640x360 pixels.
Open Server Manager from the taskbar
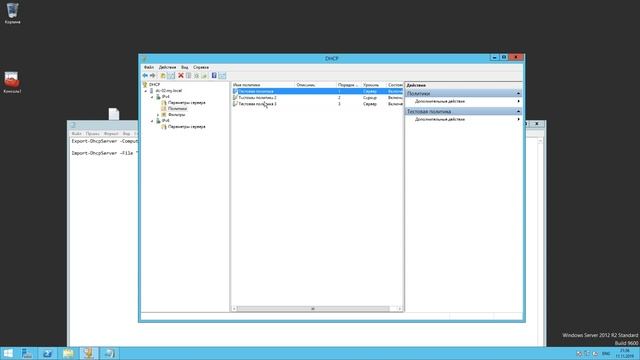[27, 353]
